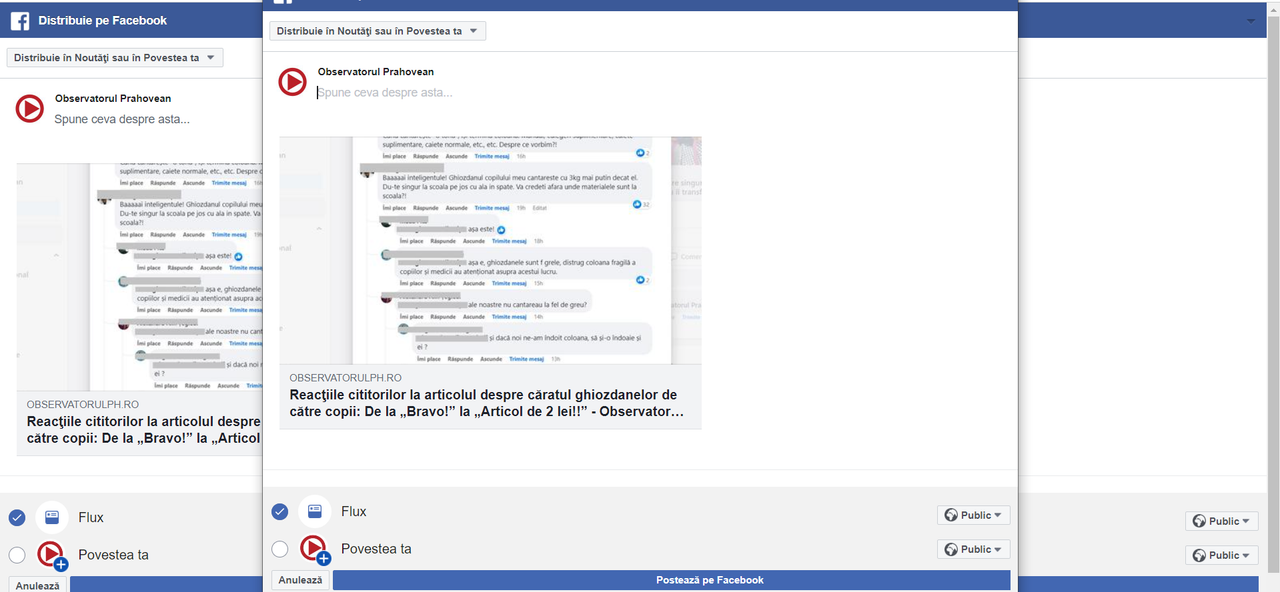Click the article preview image in the front dialog
Viewport: 1280px width, 592px height.
[x=490, y=250]
